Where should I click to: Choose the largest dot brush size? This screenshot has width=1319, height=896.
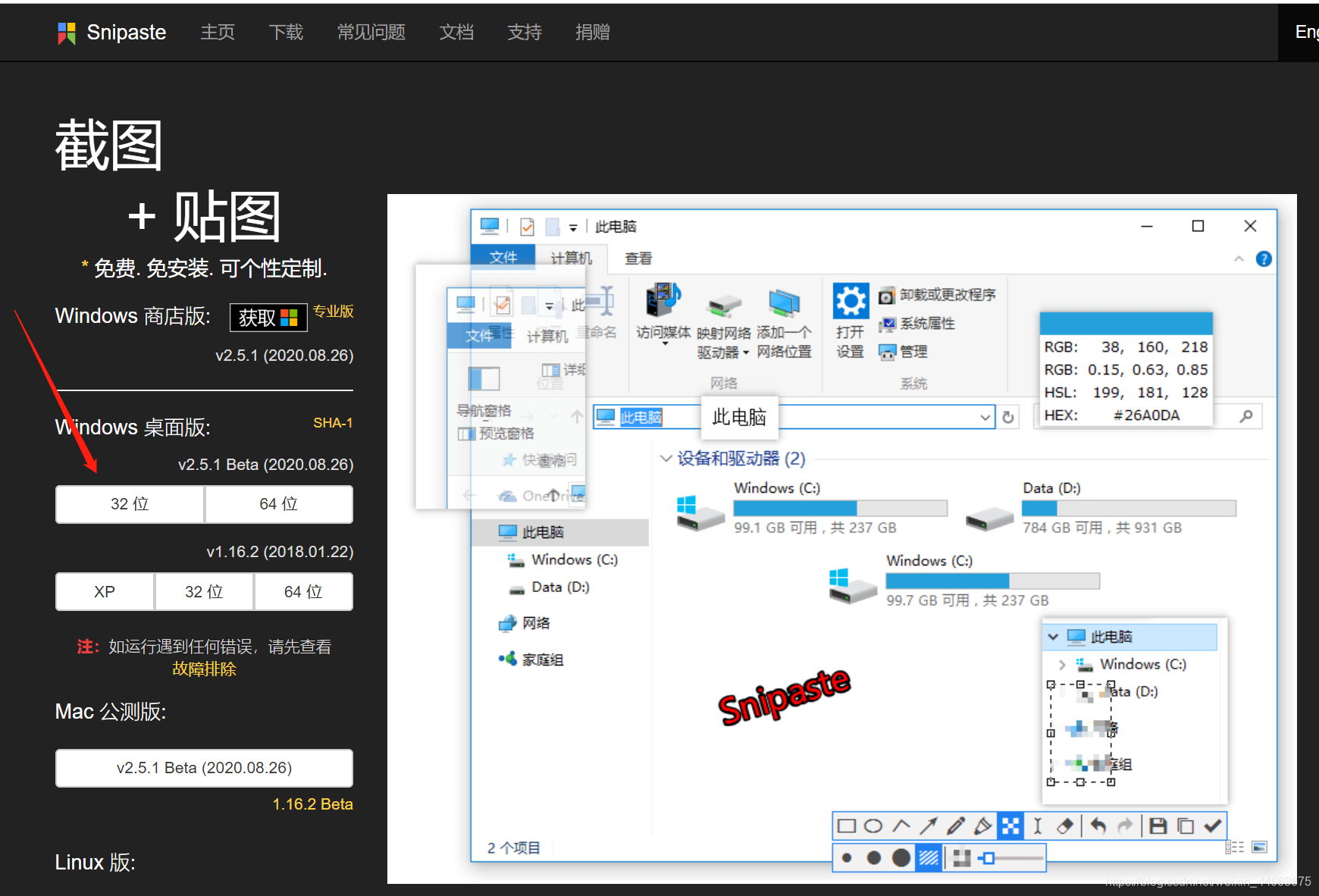(901, 858)
